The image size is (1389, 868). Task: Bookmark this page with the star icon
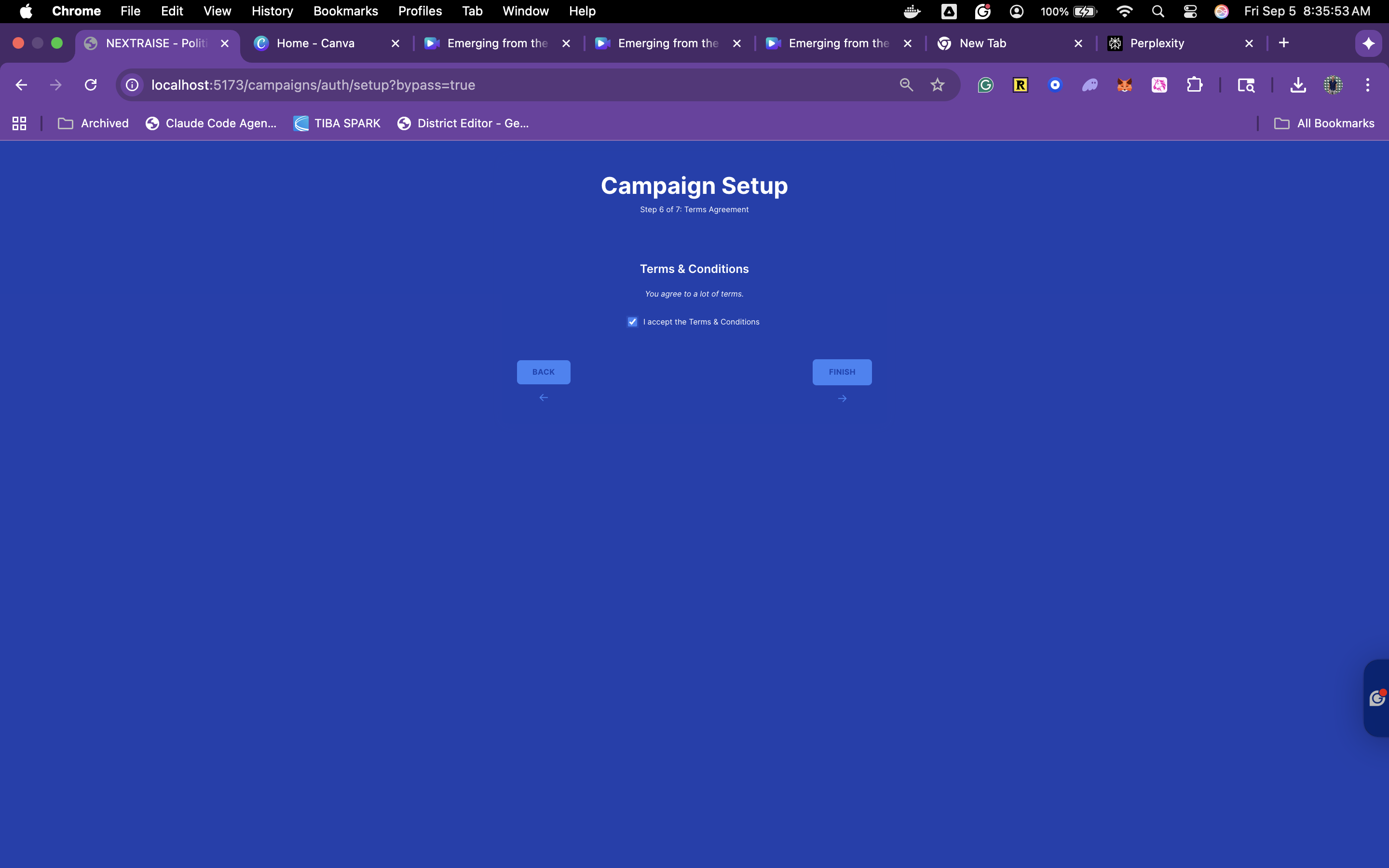(937, 85)
